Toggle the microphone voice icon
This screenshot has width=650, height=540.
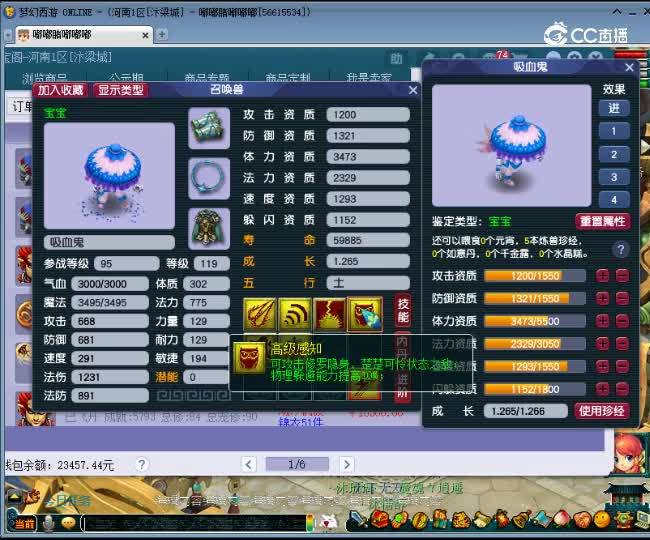point(49,523)
